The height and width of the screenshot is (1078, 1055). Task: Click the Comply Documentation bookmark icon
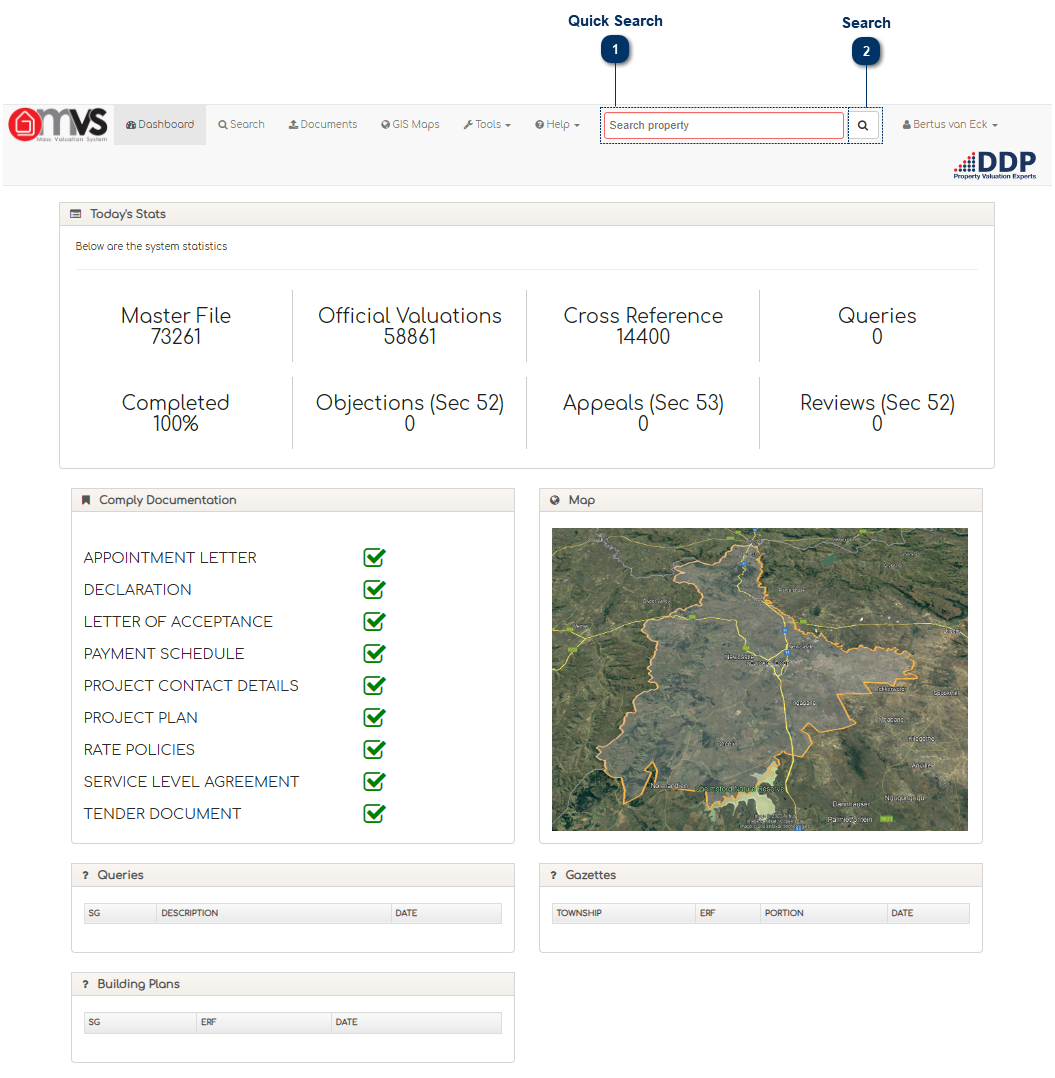(86, 500)
